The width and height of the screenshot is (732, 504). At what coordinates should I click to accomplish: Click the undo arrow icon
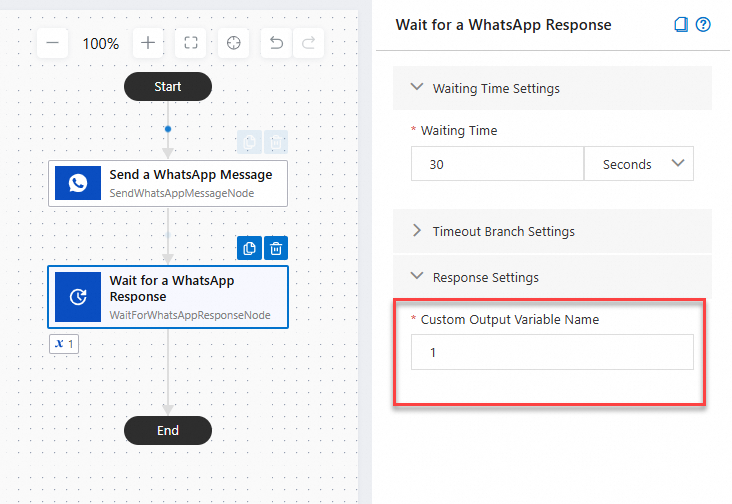[276, 43]
